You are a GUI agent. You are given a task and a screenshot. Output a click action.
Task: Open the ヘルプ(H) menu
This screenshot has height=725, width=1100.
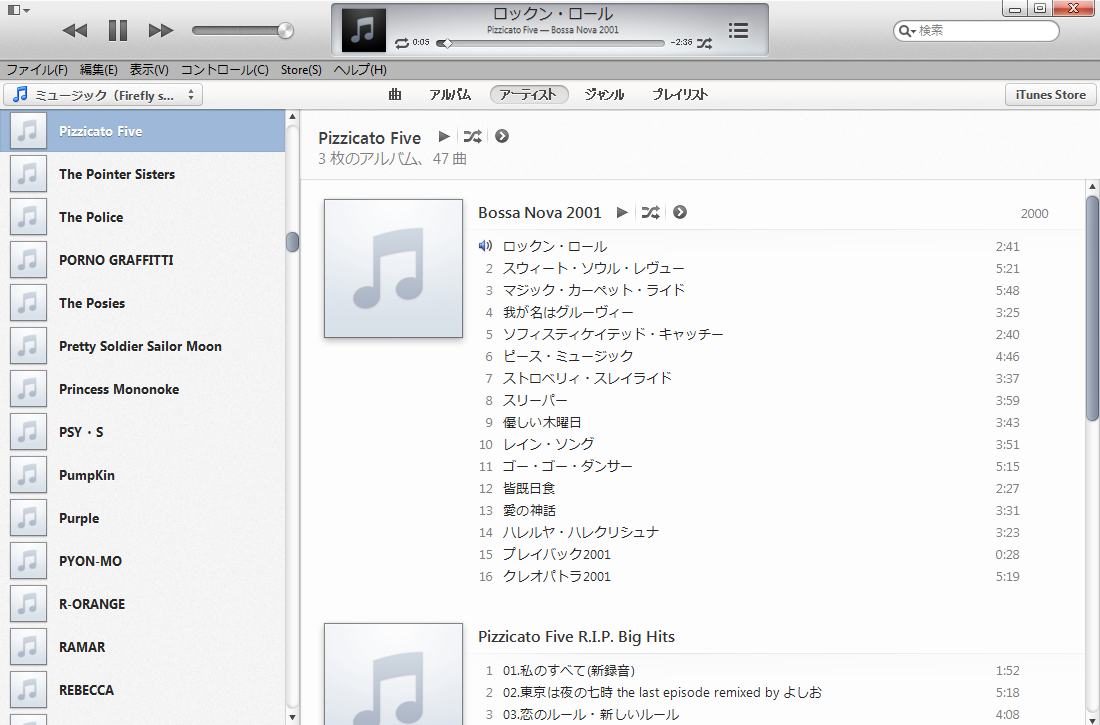click(x=360, y=69)
